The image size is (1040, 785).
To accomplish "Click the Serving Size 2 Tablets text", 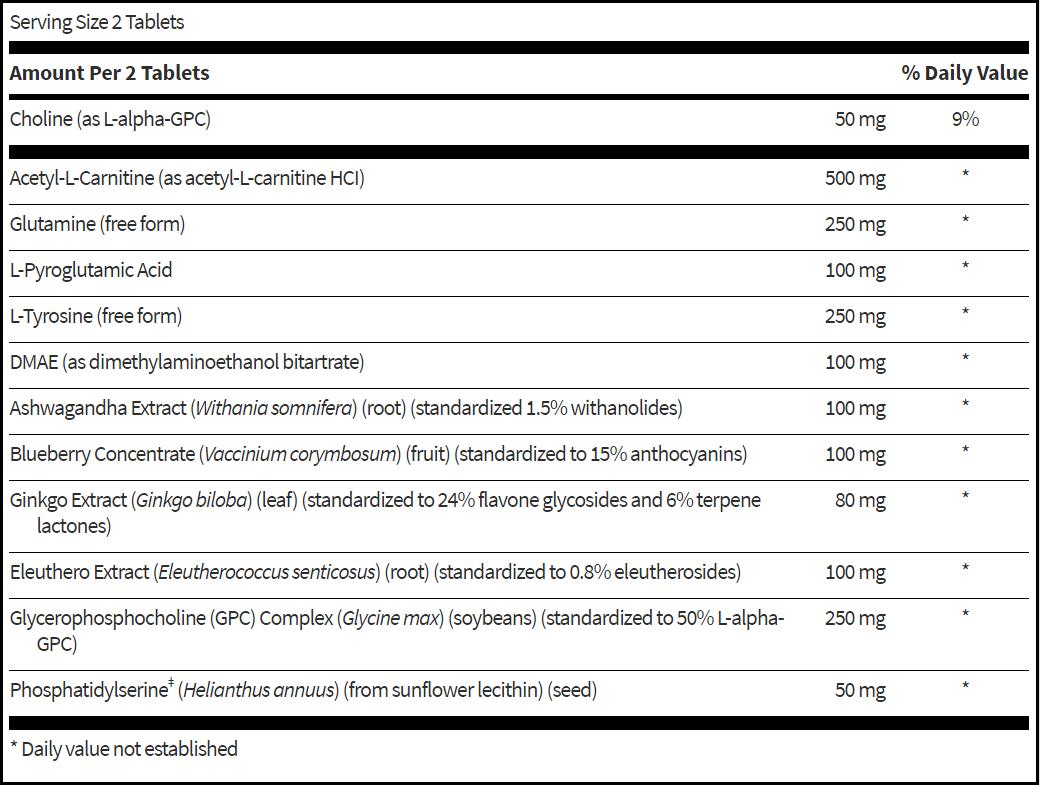I will click(x=97, y=23).
